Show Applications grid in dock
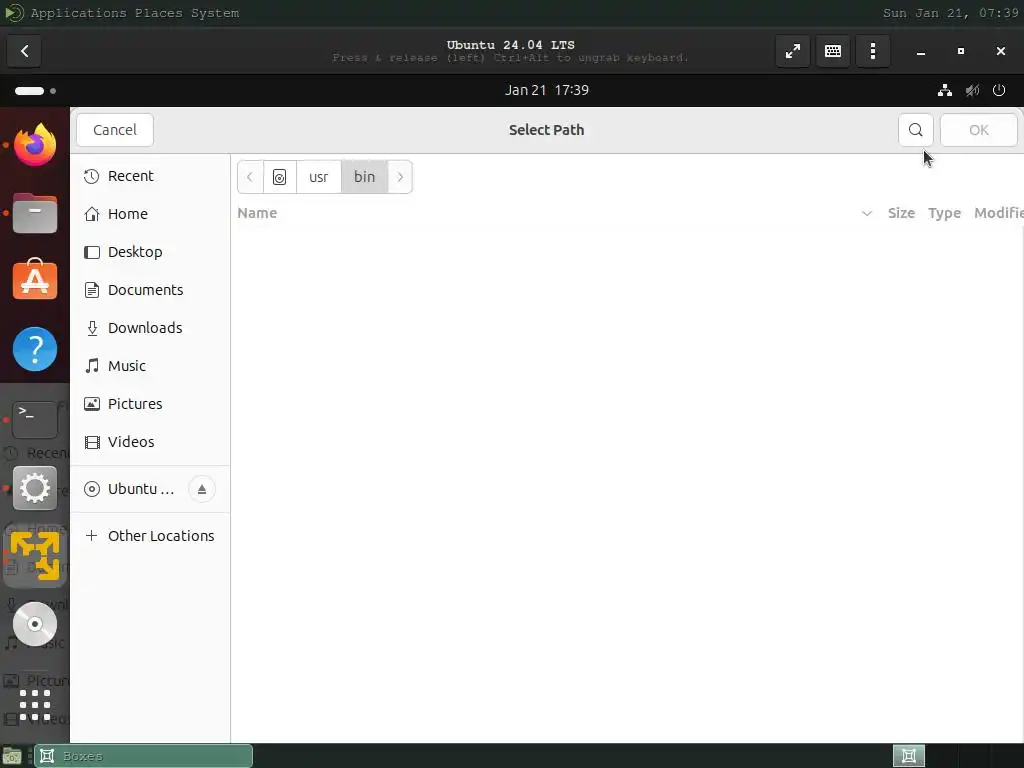Viewport: 1024px width, 768px height. click(x=35, y=705)
